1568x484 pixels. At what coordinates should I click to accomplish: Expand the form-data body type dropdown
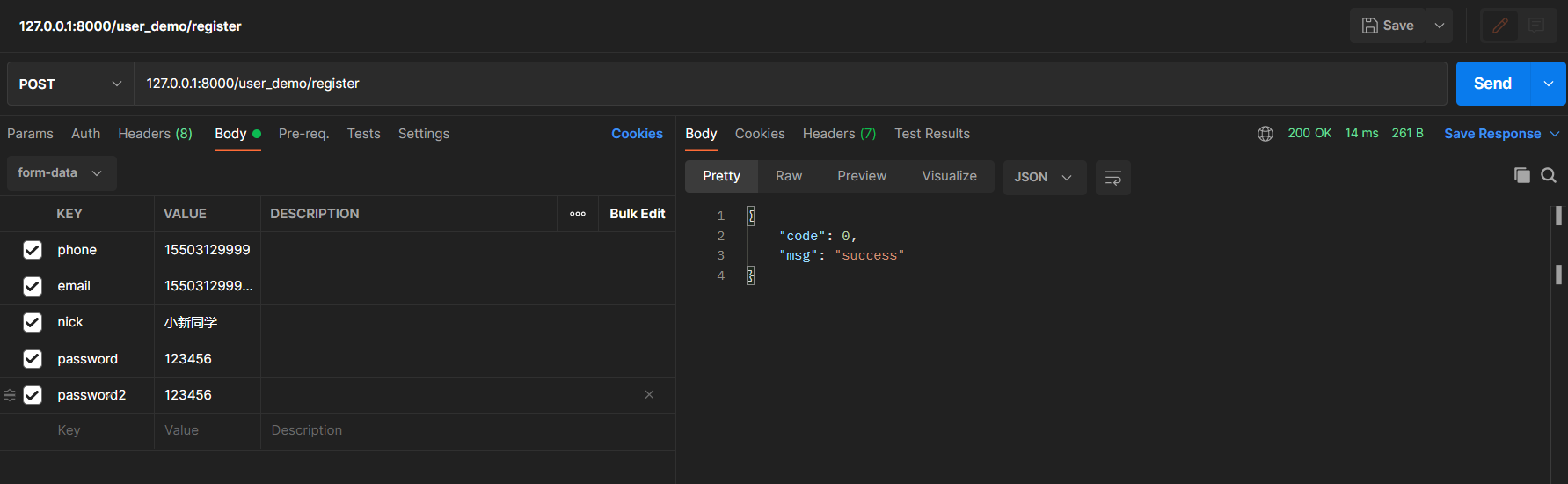tap(61, 173)
